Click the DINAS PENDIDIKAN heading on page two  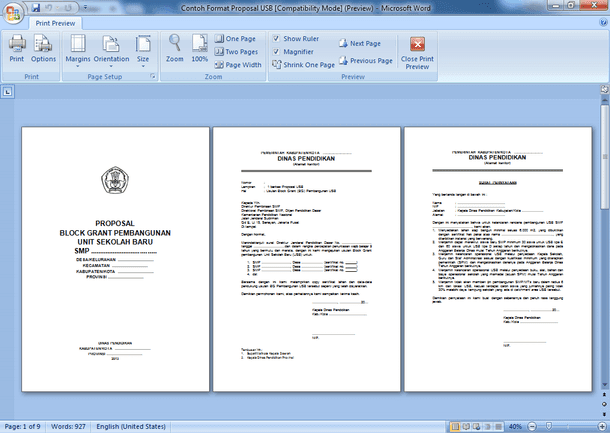[306, 158]
